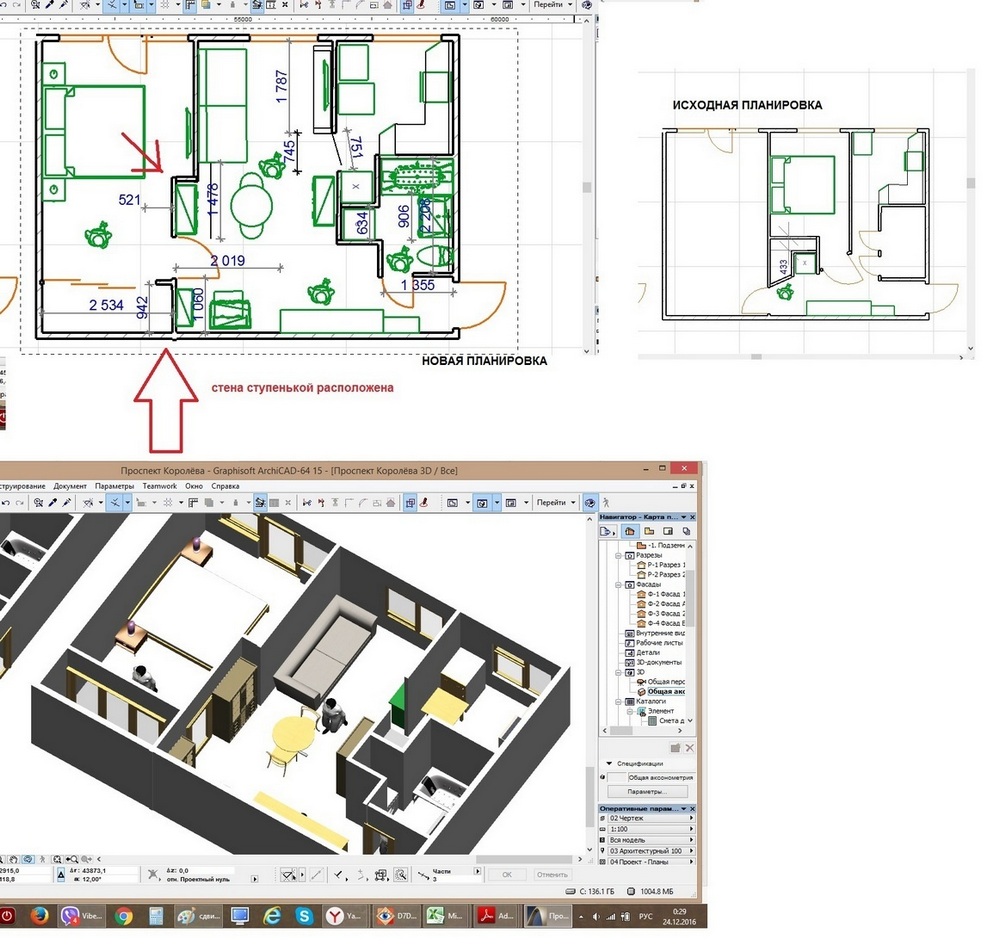Collapse the Фасады tree node
The image size is (1000, 952).
point(618,584)
